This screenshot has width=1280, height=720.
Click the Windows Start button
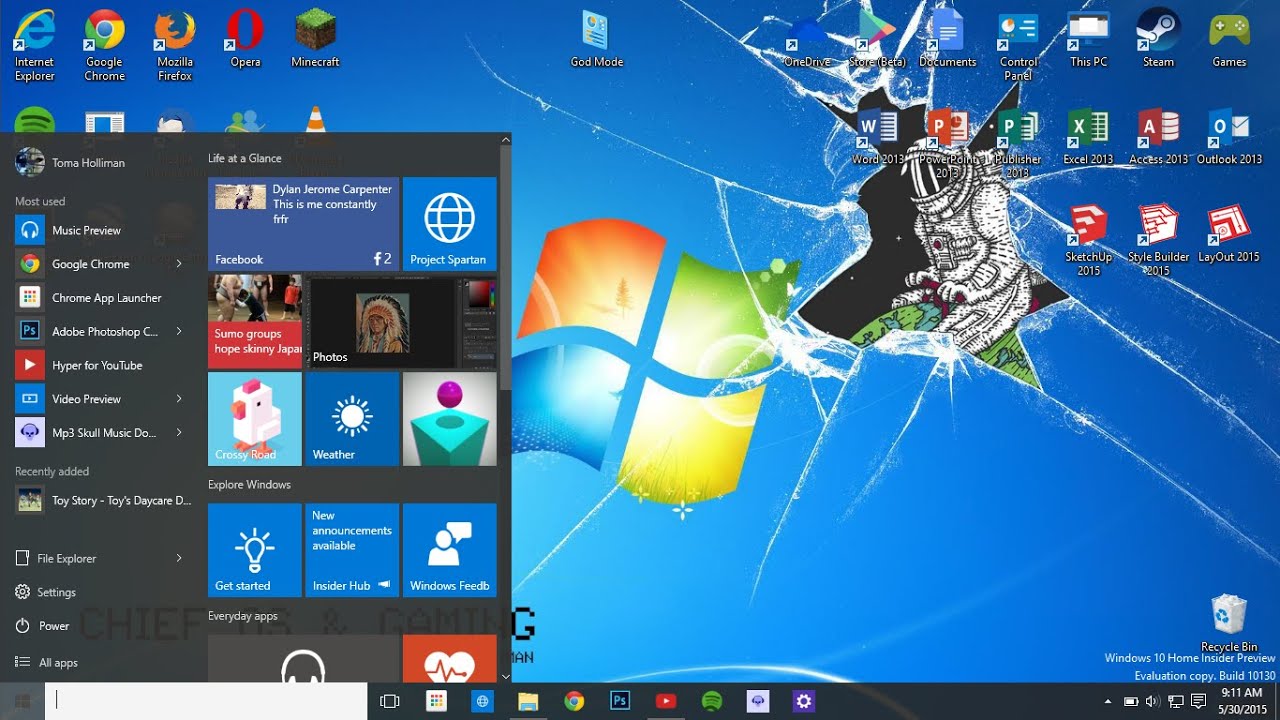pos(23,702)
